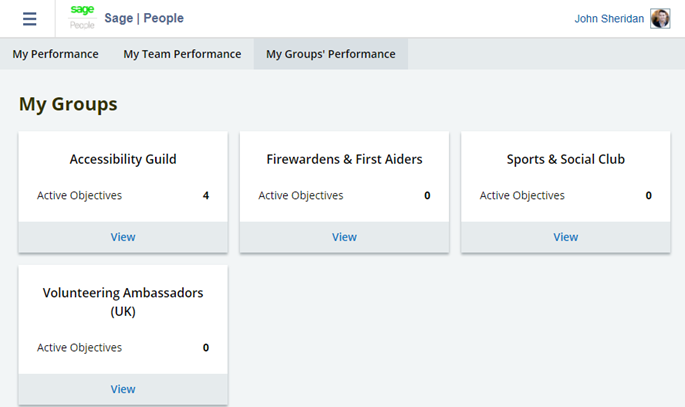
Task: View the Sports & Social Club group
Action: click(x=565, y=237)
